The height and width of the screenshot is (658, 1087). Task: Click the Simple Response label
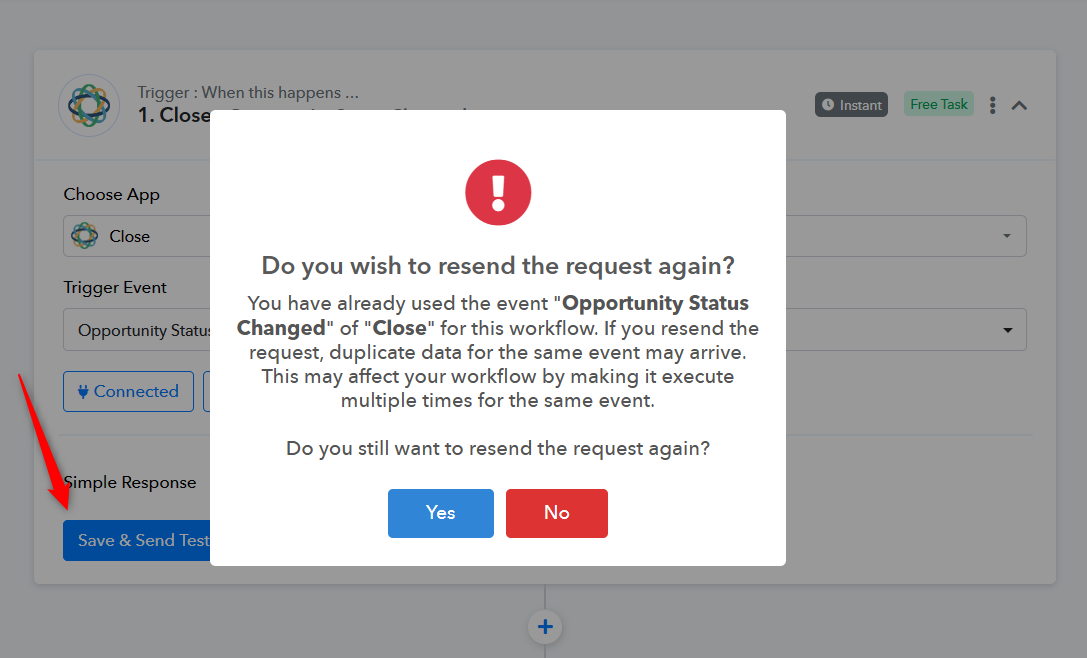pyautogui.click(x=130, y=483)
